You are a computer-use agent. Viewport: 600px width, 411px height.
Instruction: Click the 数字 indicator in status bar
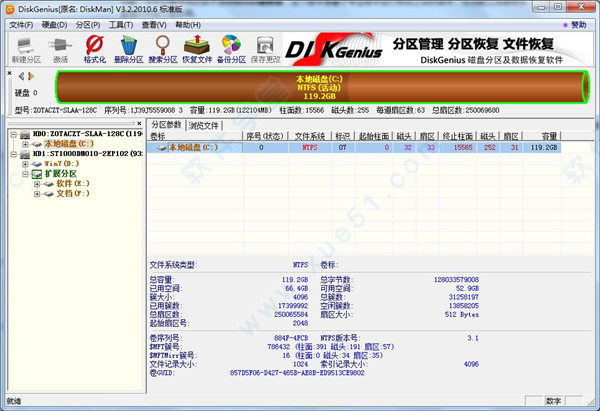[553, 401]
